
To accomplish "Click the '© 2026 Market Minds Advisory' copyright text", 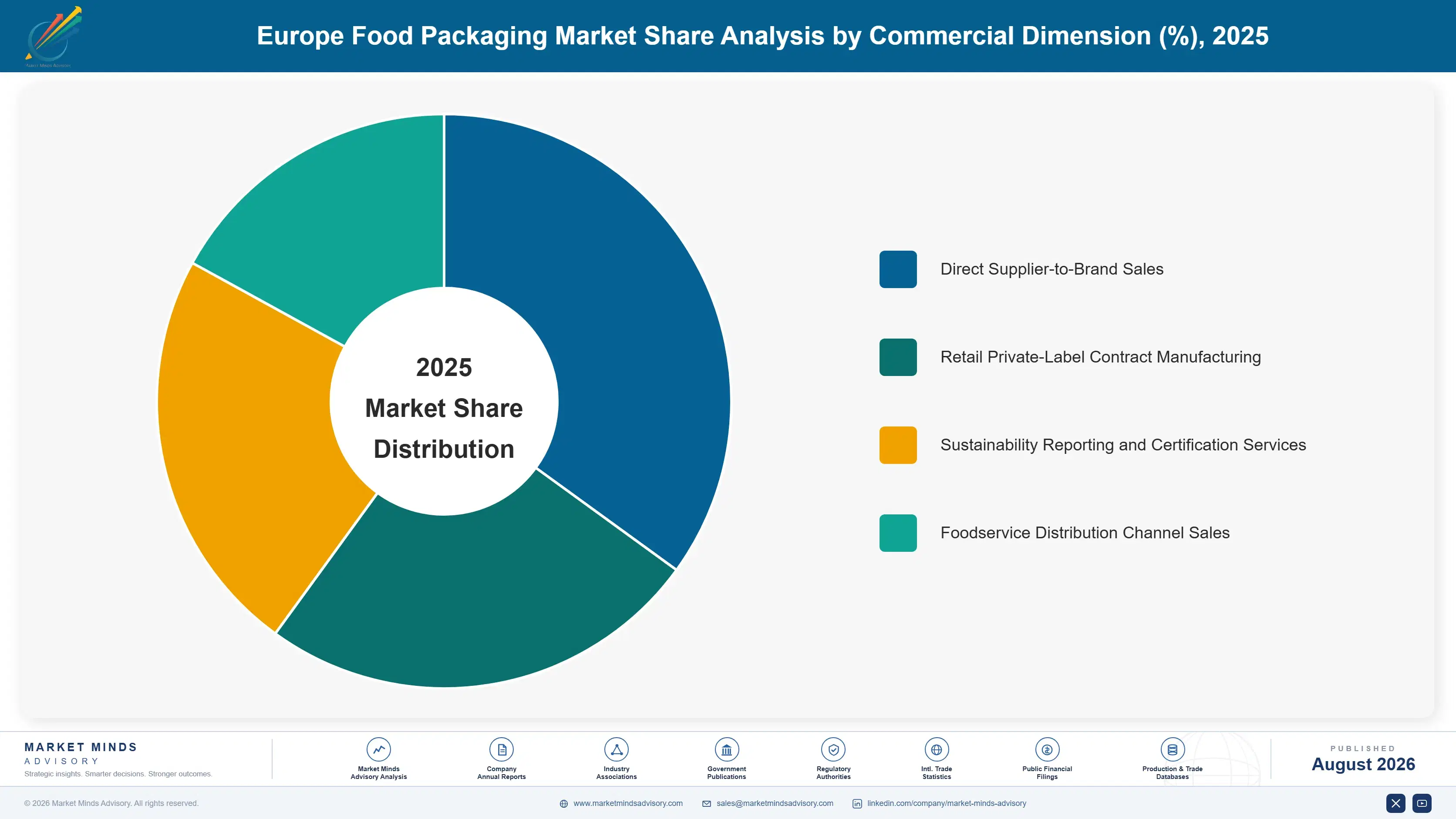I will pos(111,803).
